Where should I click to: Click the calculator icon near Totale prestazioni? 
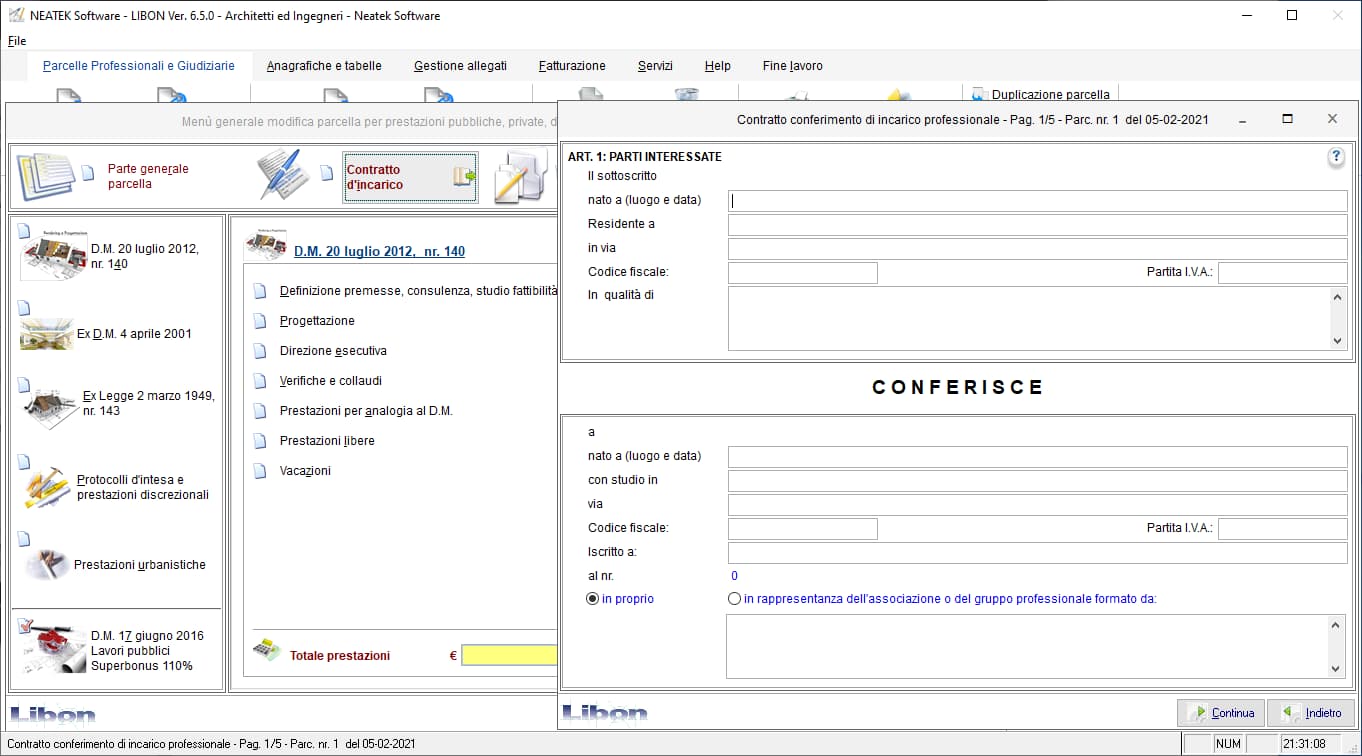click(265, 649)
